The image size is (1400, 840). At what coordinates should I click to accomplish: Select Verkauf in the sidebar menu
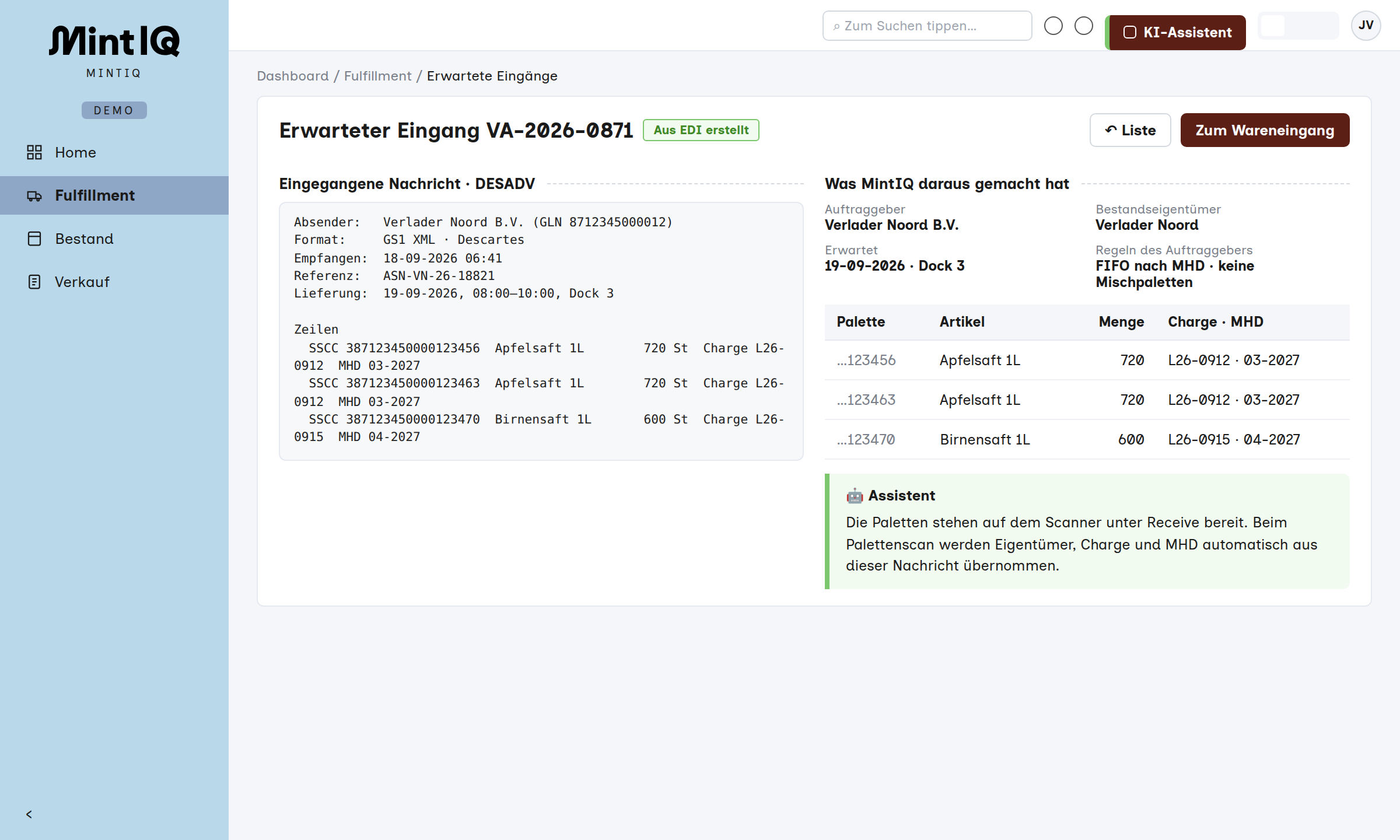tap(114, 282)
